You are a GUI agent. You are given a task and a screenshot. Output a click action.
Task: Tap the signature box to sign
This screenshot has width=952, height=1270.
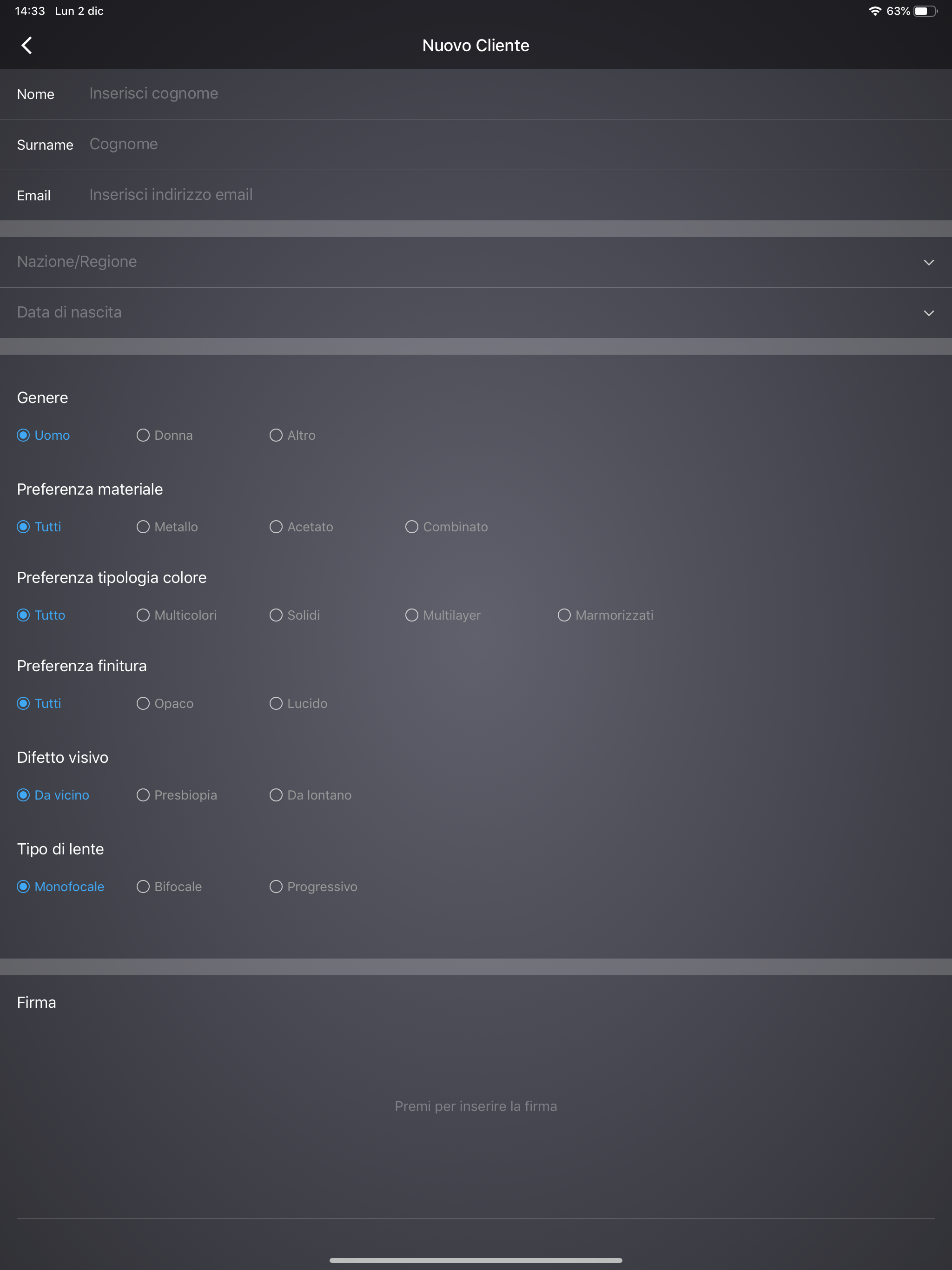[x=476, y=1123]
